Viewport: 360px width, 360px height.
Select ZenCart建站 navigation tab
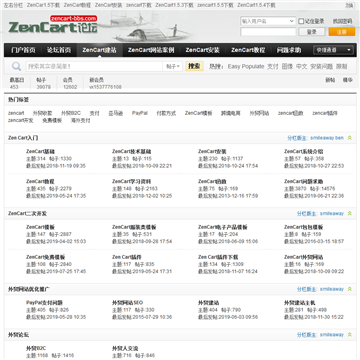tap(99, 50)
